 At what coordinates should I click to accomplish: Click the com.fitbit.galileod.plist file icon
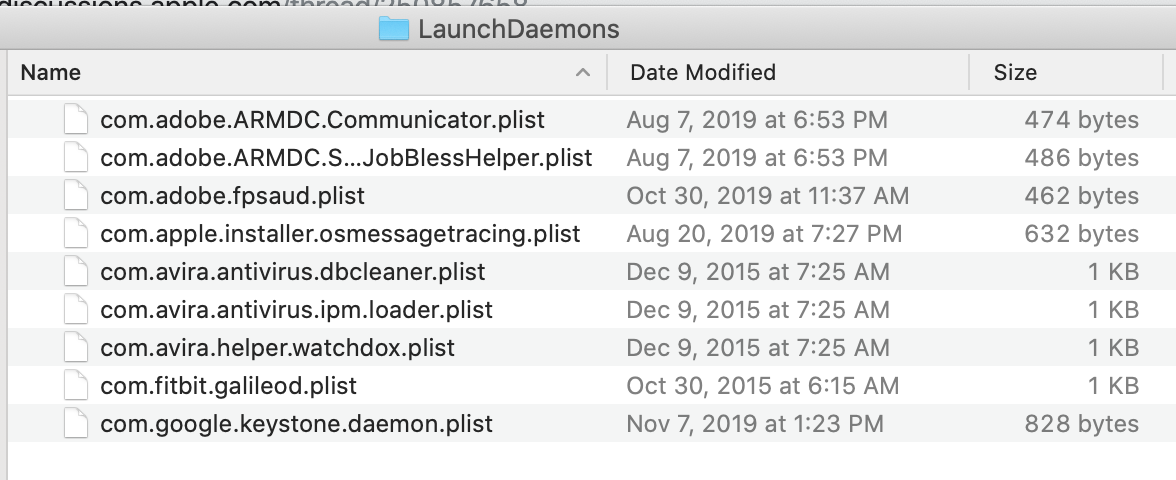coord(77,386)
